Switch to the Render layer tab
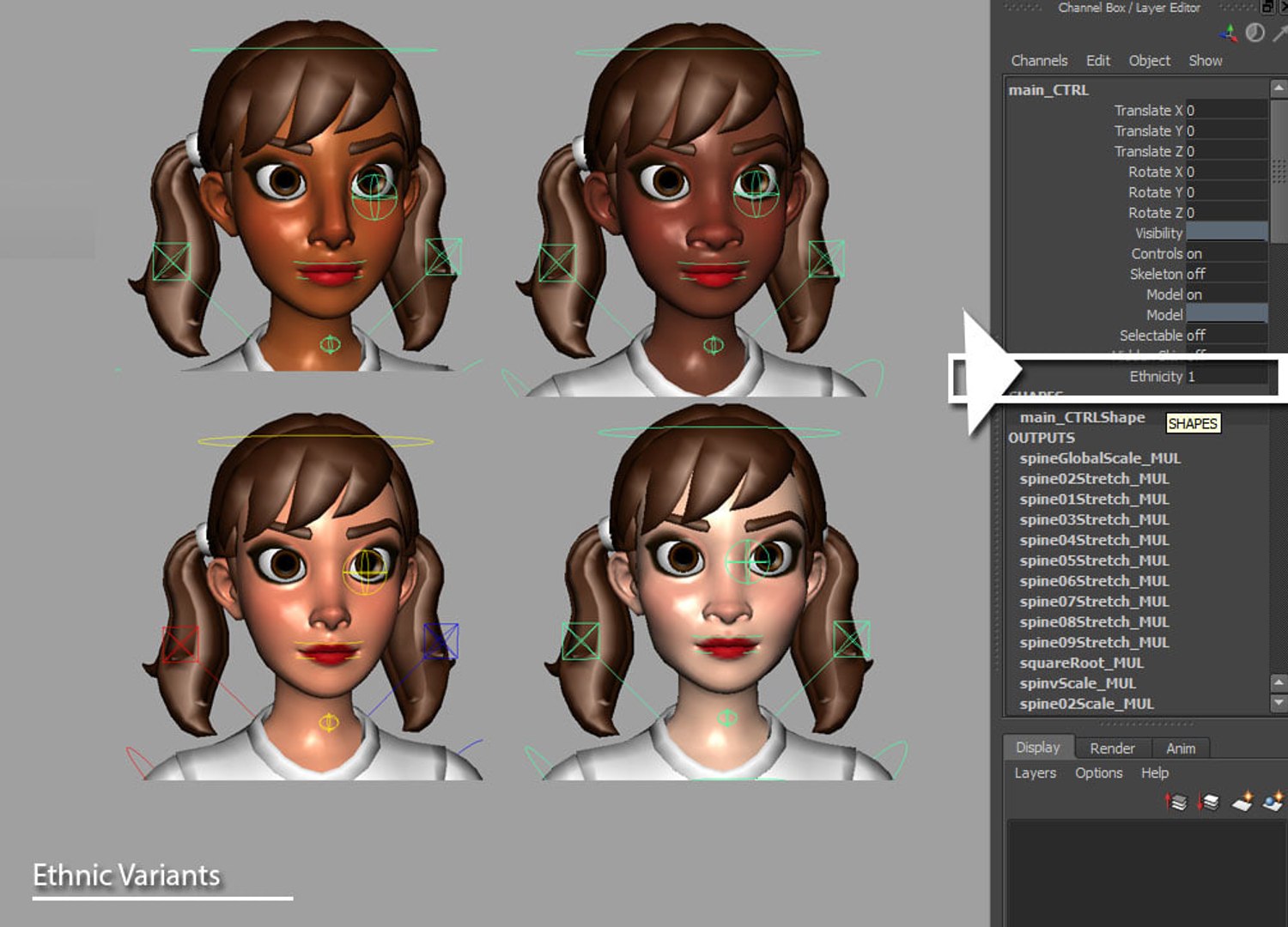The height and width of the screenshot is (927, 1288). [x=1112, y=748]
